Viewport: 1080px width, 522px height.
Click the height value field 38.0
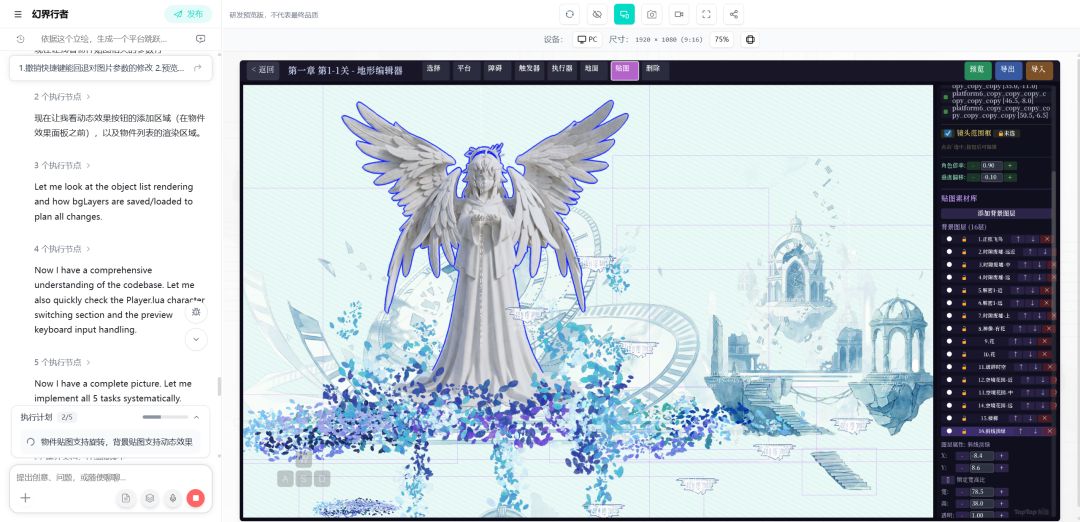click(x=982, y=503)
